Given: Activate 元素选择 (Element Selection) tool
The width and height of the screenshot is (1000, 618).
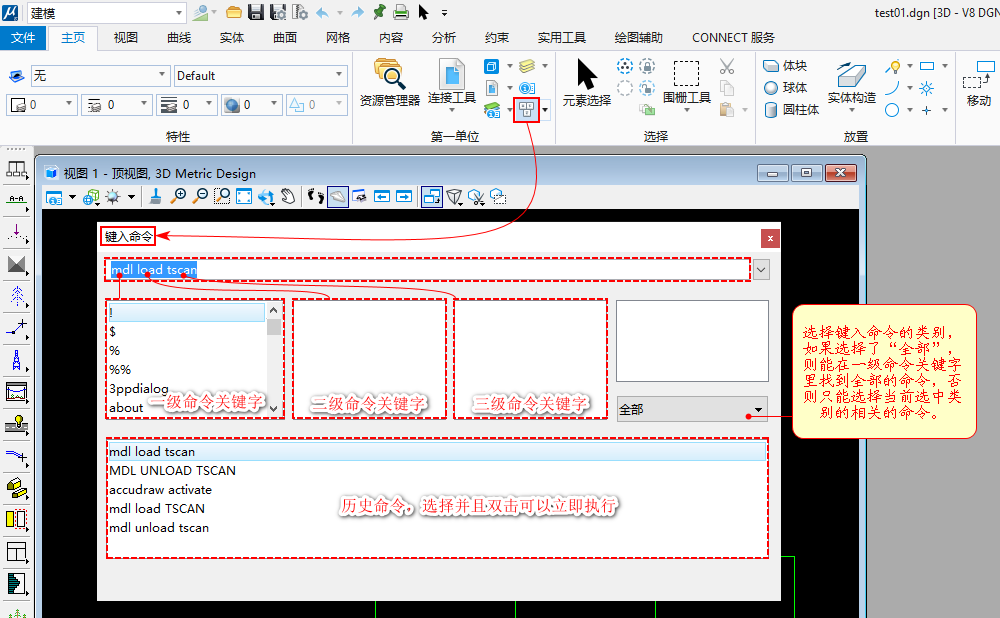Looking at the screenshot, I should (587, 82).
